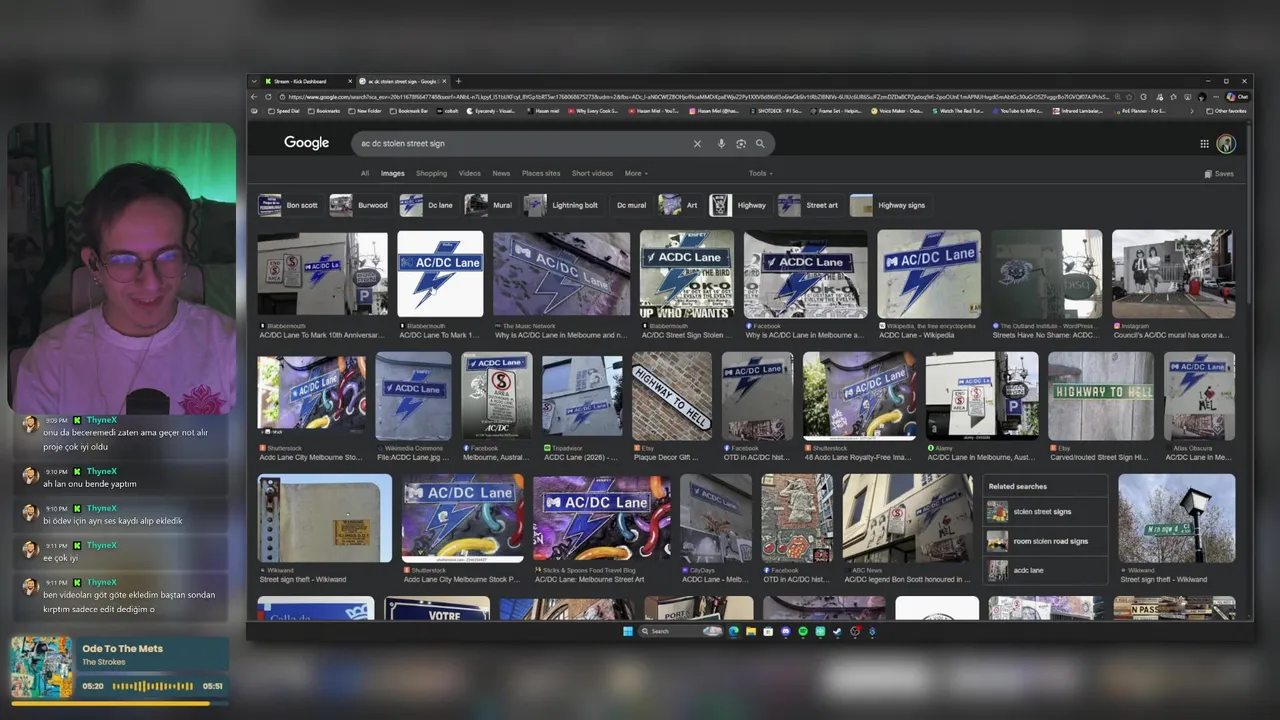This screenshot has height=720, width=1280.
Task: Open the Google account avatar
Action: point(1226,143)
